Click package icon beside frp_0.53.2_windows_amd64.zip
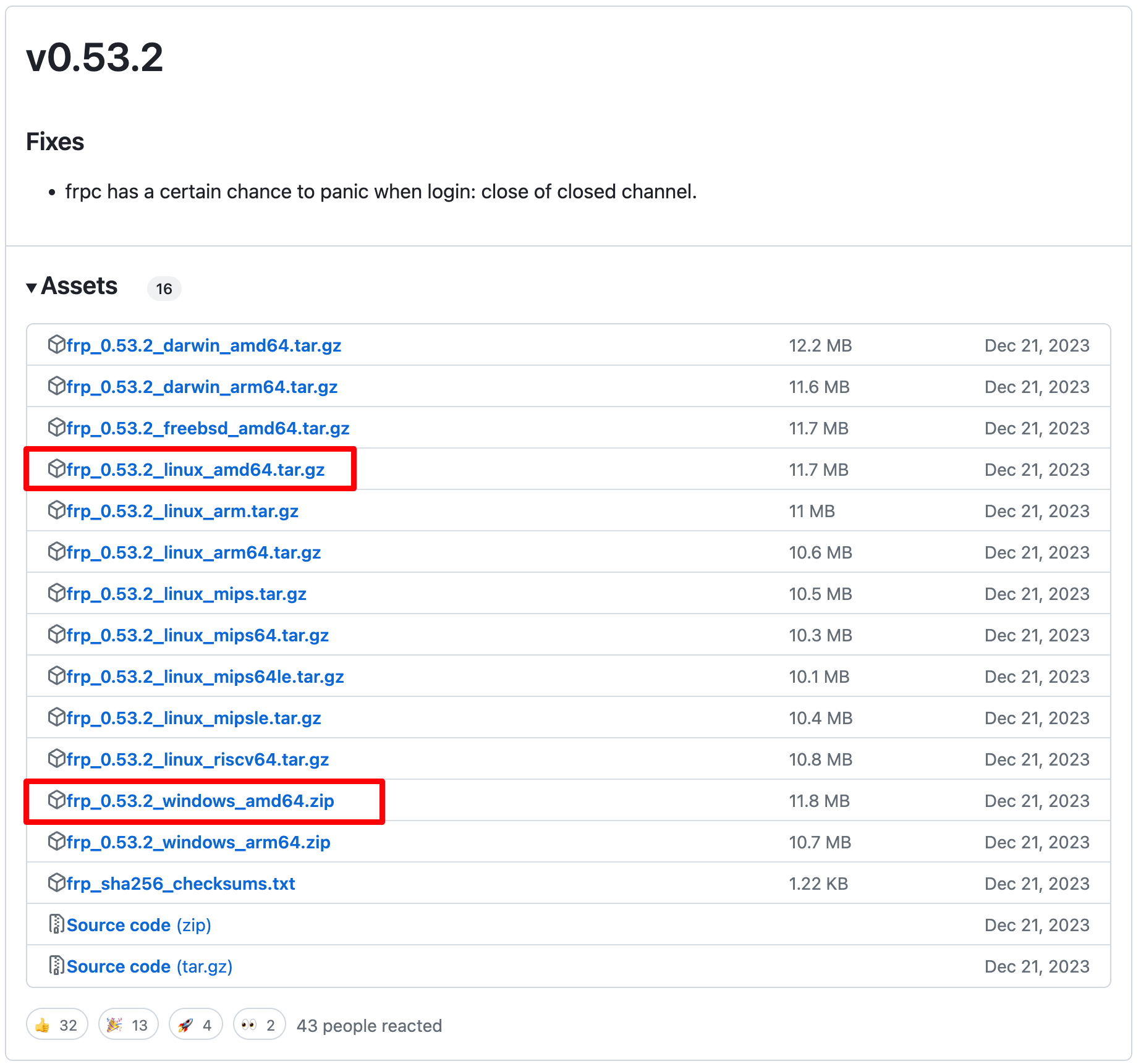1141x1064 pixels. [x=56, y=800]
